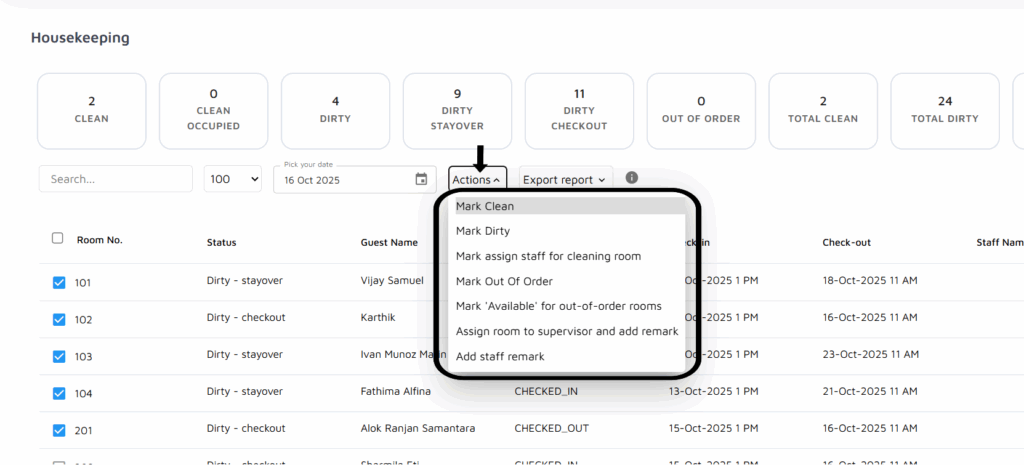Collapse the Actions dropdown

(x=477, y=180)
